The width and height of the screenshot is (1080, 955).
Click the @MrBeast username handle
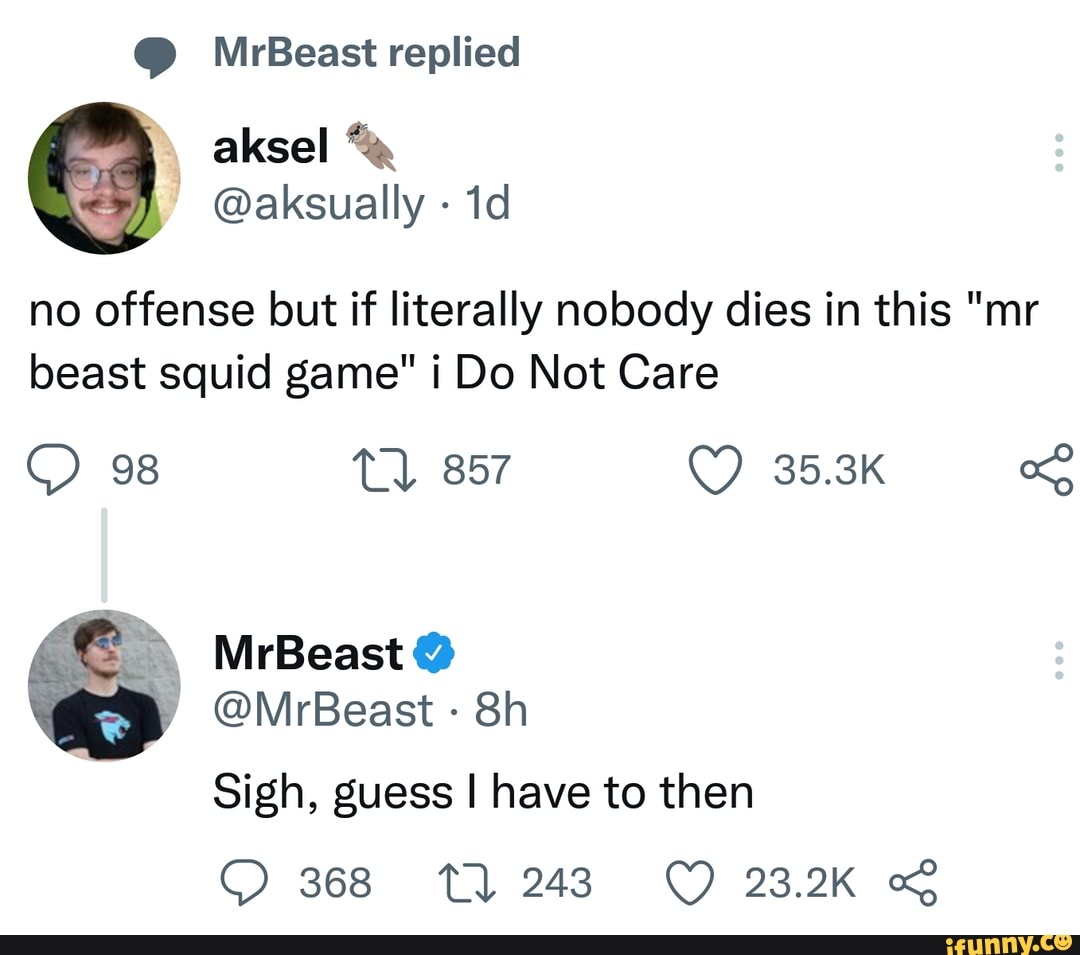[x=320, y=710]
